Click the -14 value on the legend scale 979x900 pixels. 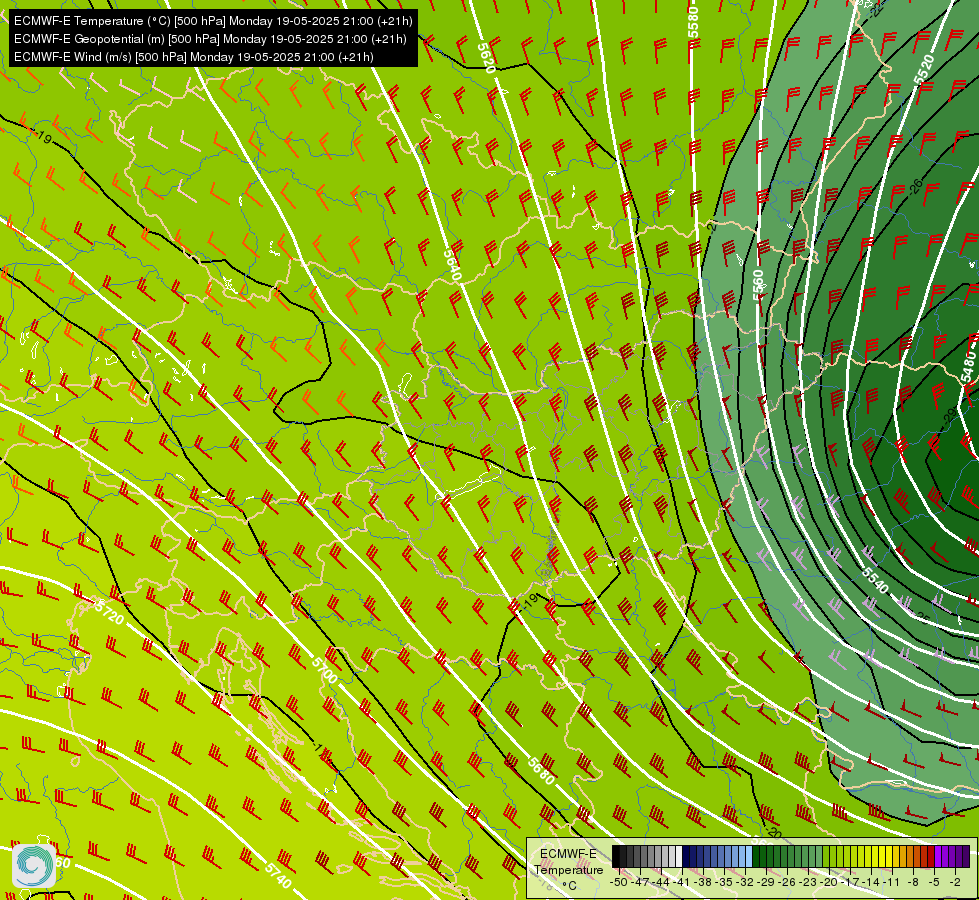coord(871,883)
